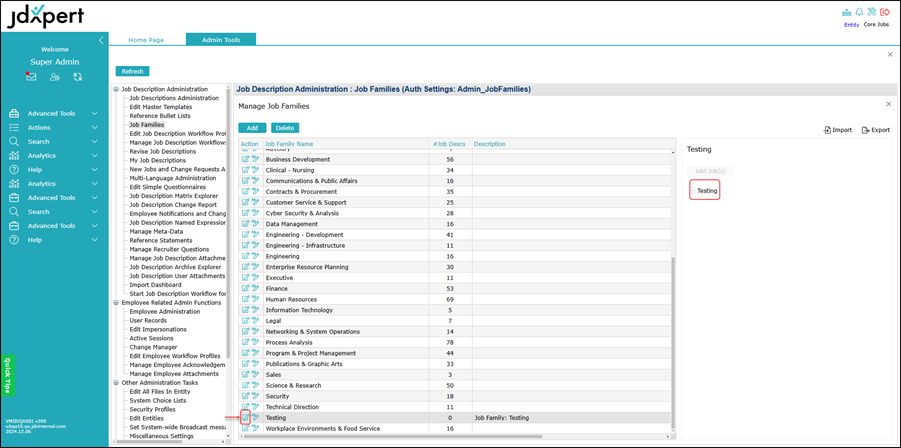Click the sync icon under Super Admin

[x=77, y=77]
